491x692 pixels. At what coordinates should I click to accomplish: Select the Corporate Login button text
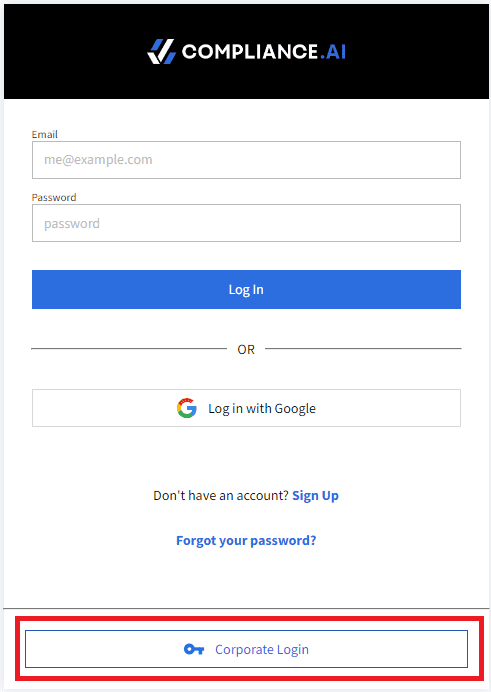tap(262, 650)
